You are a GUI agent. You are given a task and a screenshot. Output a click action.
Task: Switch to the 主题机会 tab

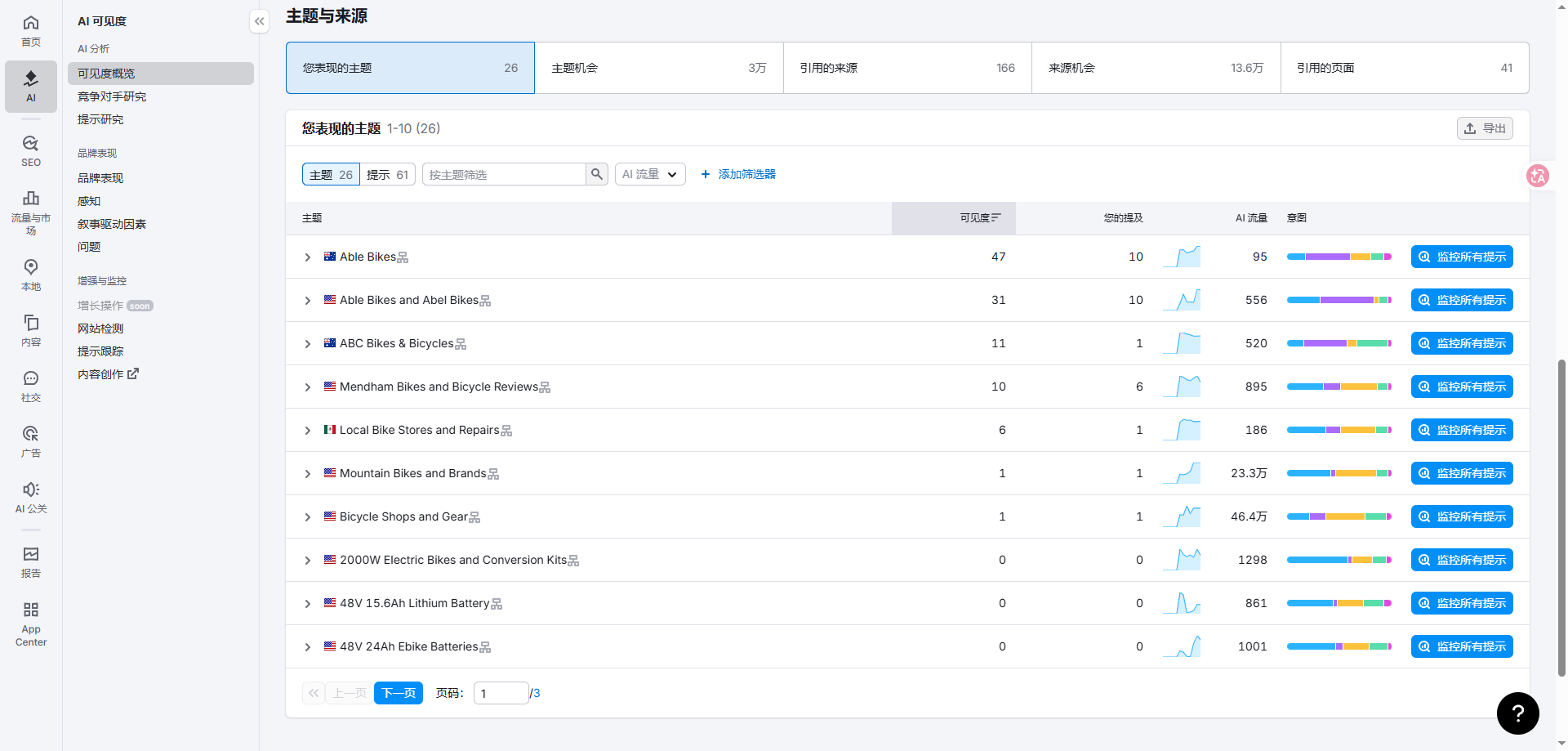point(658,68)
